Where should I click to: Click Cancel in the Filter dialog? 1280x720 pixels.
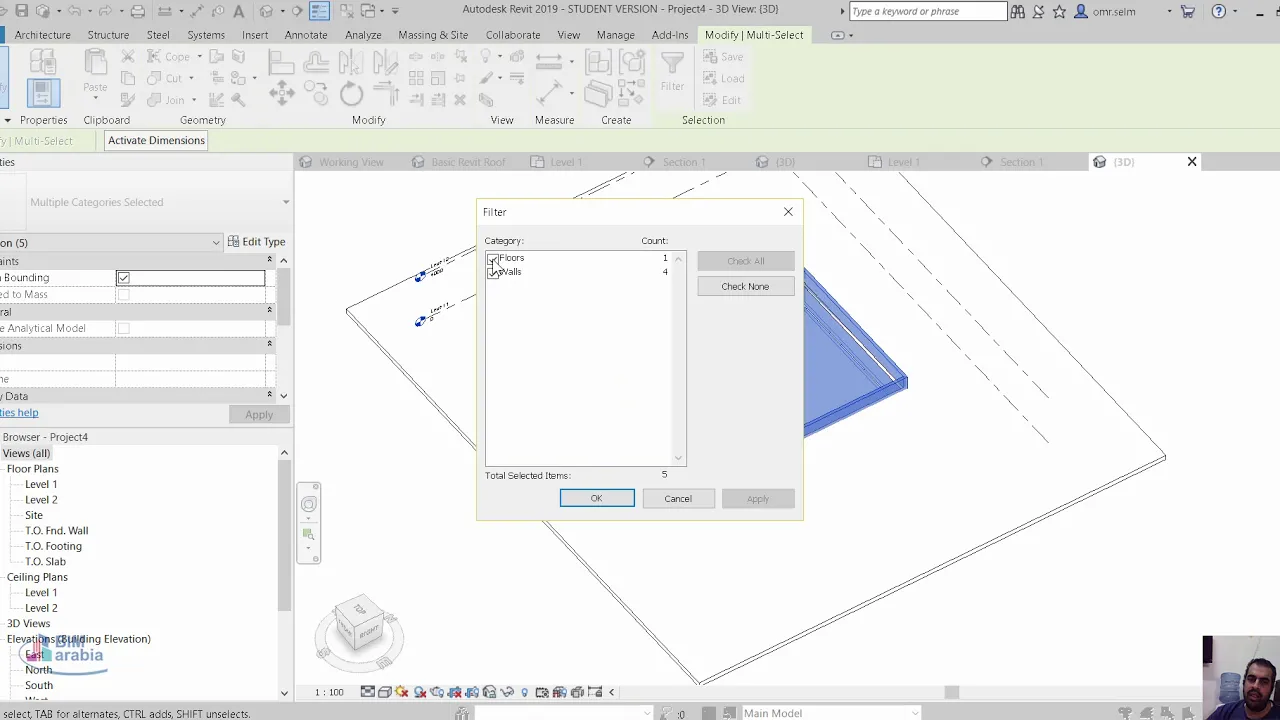tap(678, 498)
